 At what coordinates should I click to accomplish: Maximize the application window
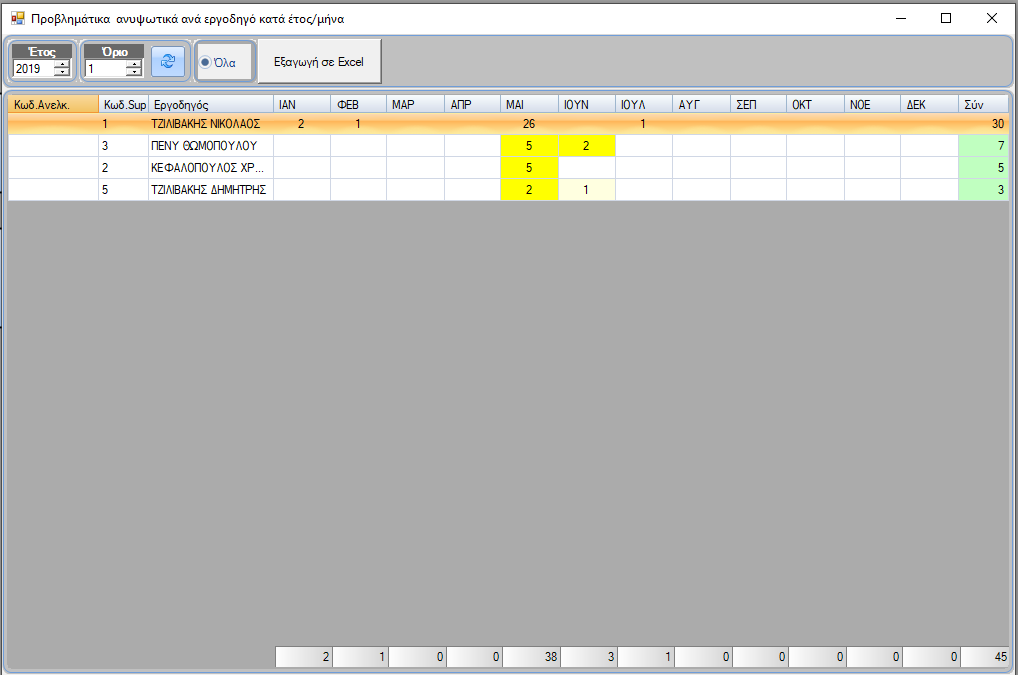(946, 18)
